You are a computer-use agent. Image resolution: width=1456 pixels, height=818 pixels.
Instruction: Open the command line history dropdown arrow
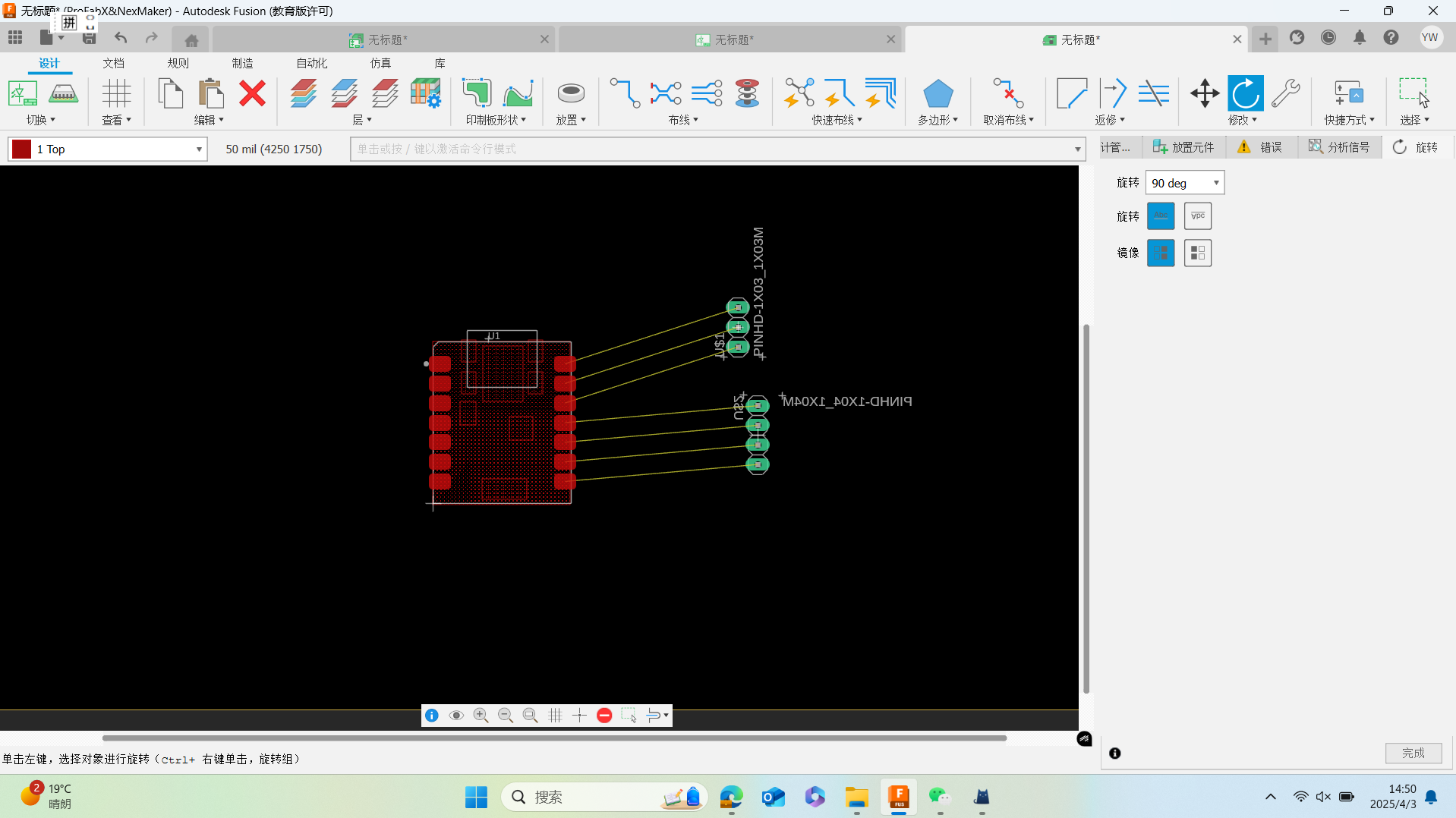[1077, 149]
